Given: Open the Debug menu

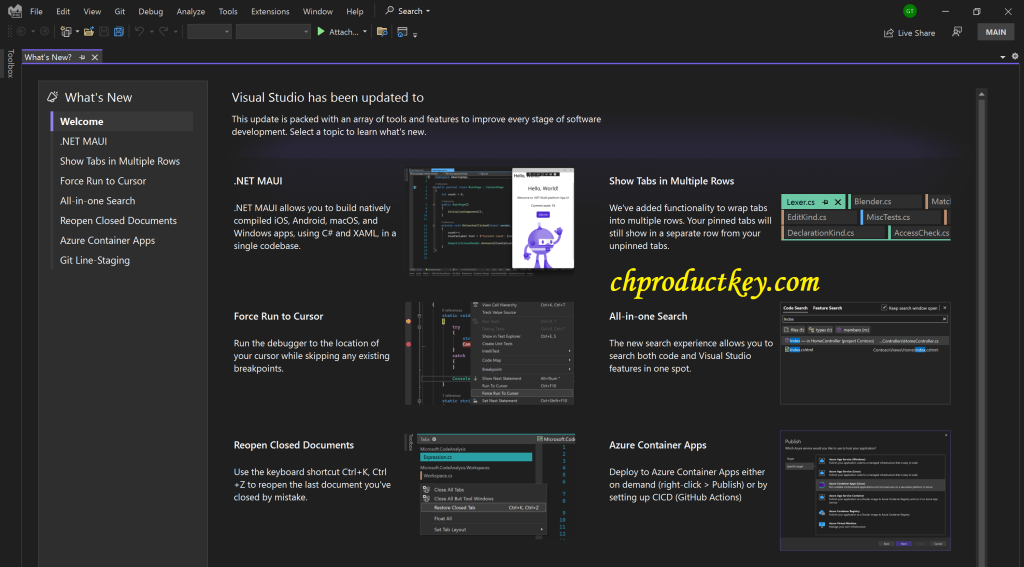Looking at the screenshot, I should pyautogui.click(x=151, y=11).
